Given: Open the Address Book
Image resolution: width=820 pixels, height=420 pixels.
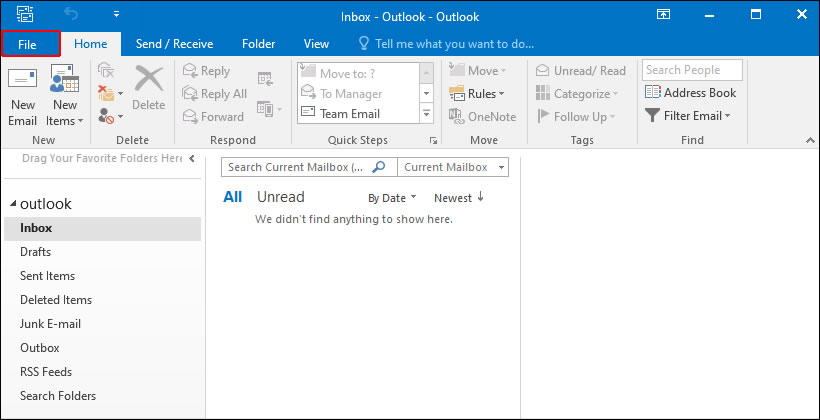Looking at the screenshot, I should pos(690,93).
